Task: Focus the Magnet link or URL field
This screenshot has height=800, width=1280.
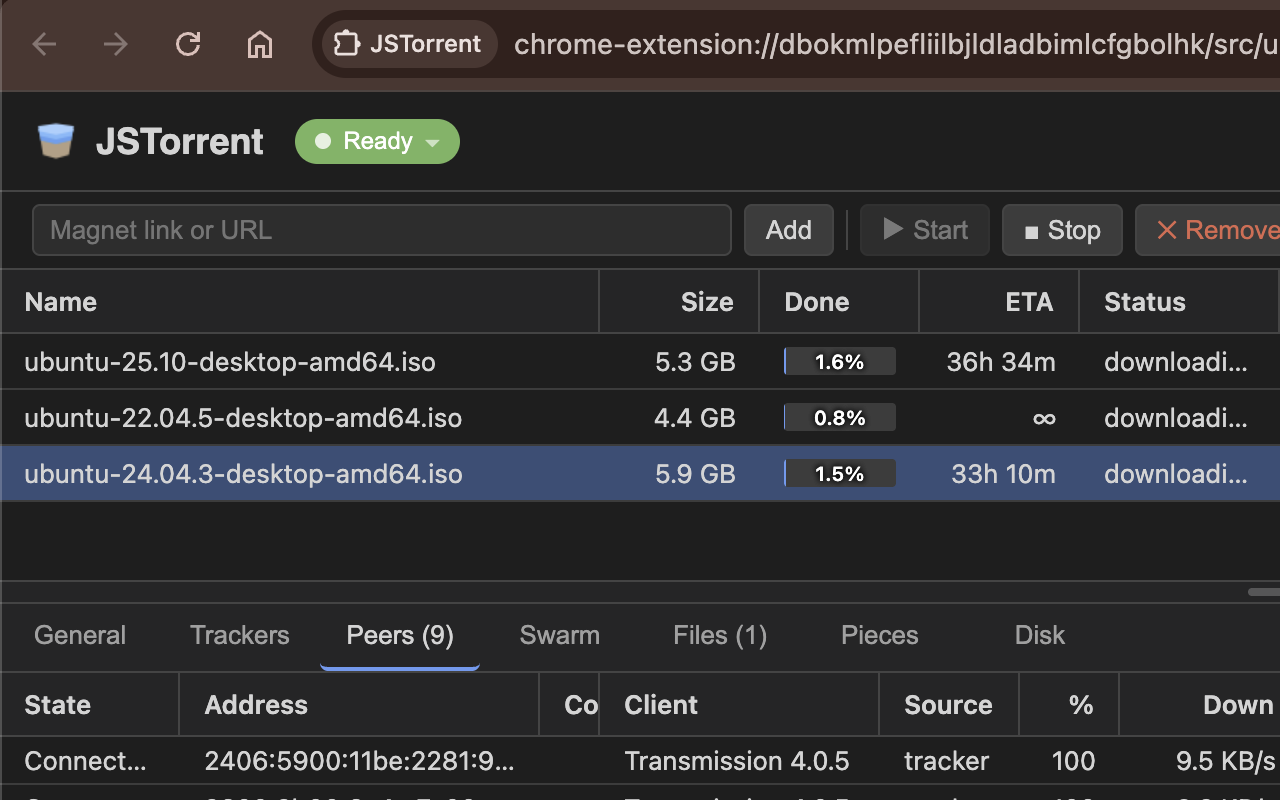Action: point(381,230)
